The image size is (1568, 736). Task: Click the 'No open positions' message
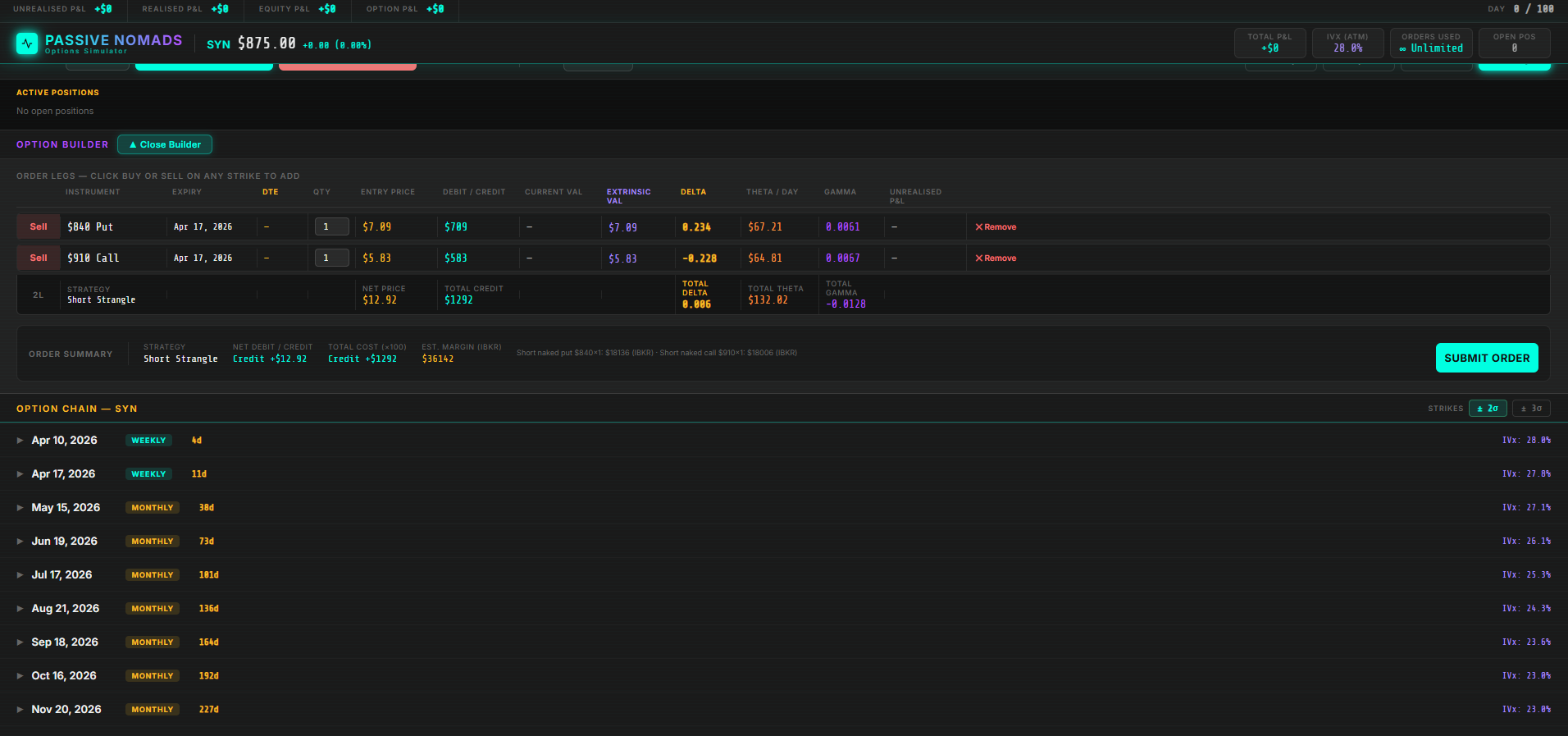tap(55, 112)
